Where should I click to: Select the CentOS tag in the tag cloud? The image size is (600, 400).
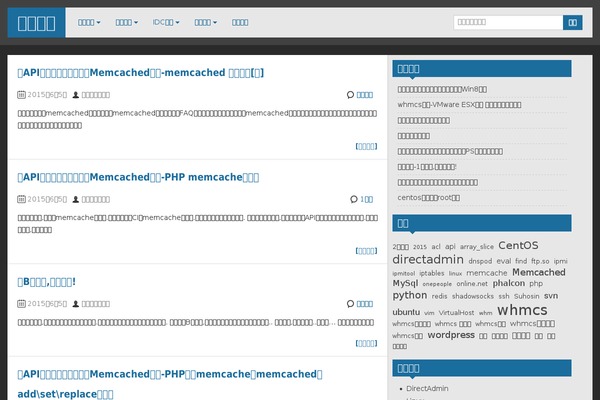(x=518, y=245)
